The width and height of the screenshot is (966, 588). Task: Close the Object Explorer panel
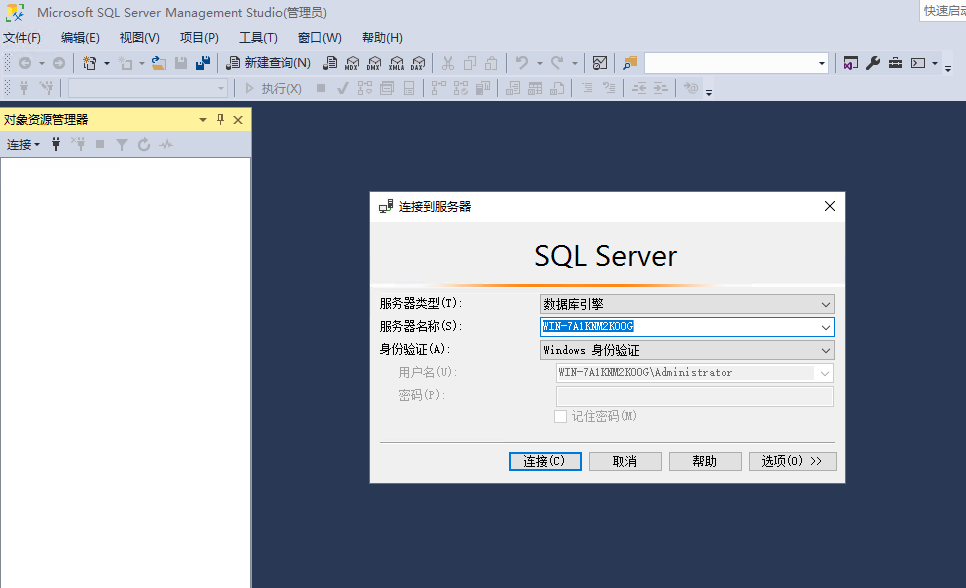pos(238,120)
